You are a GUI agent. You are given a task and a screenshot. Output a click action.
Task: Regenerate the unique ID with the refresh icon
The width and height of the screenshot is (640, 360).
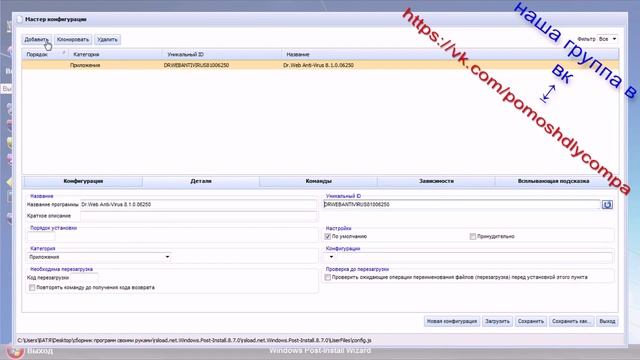[x=607, y=204]
